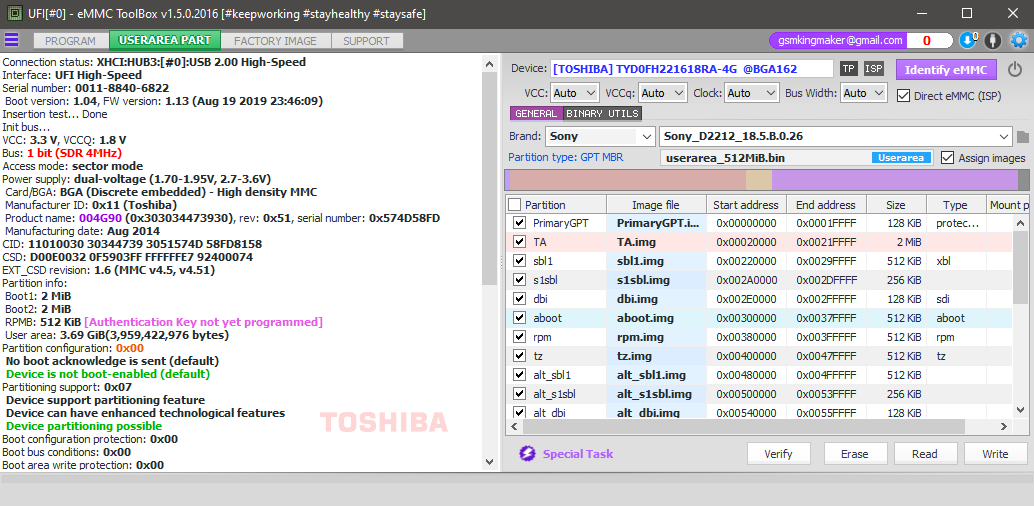Click the red credit counter showing 0
The width and height of the screenshot is (1034, 506).
pyautogui.click(x=927, y=40)
